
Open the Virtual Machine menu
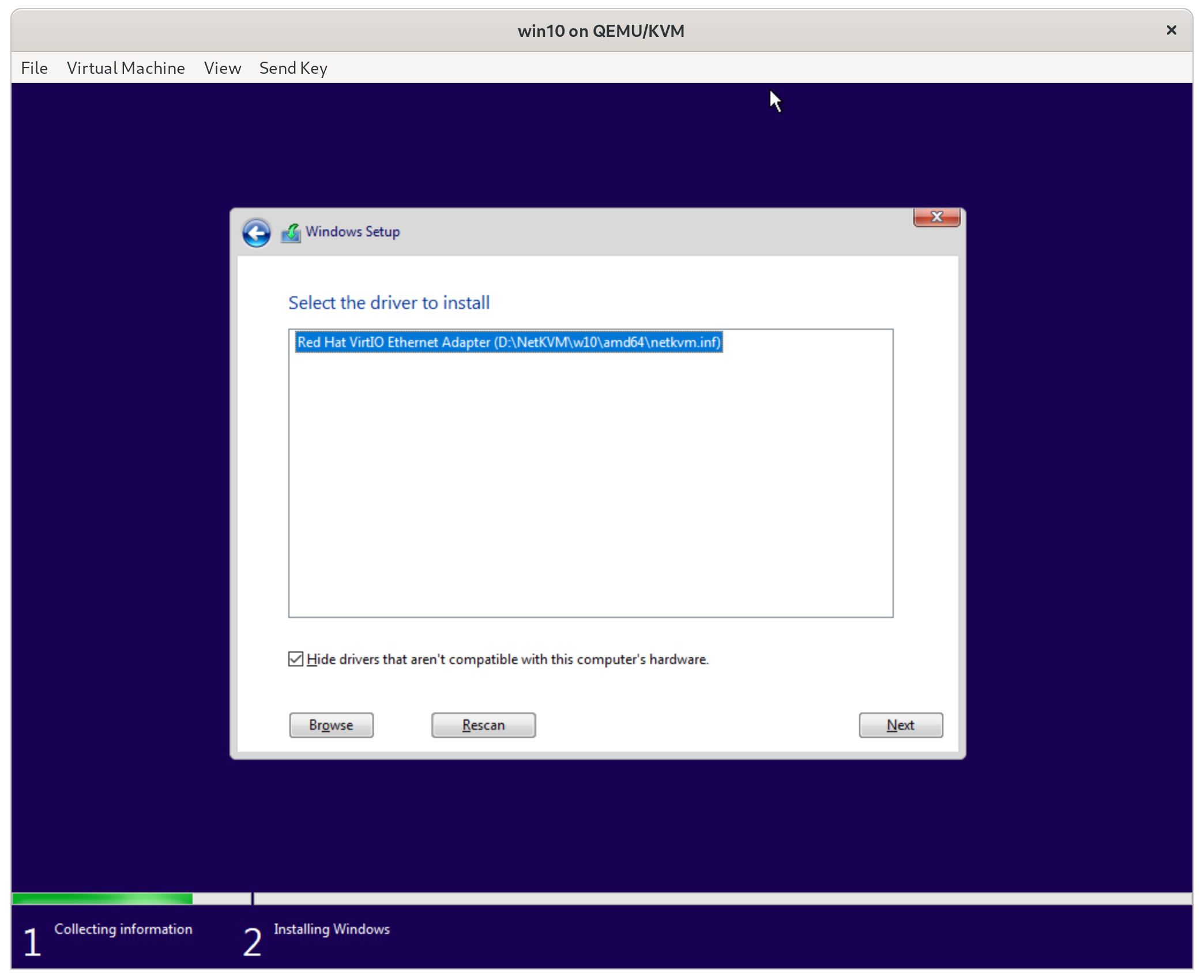(126, 67)
